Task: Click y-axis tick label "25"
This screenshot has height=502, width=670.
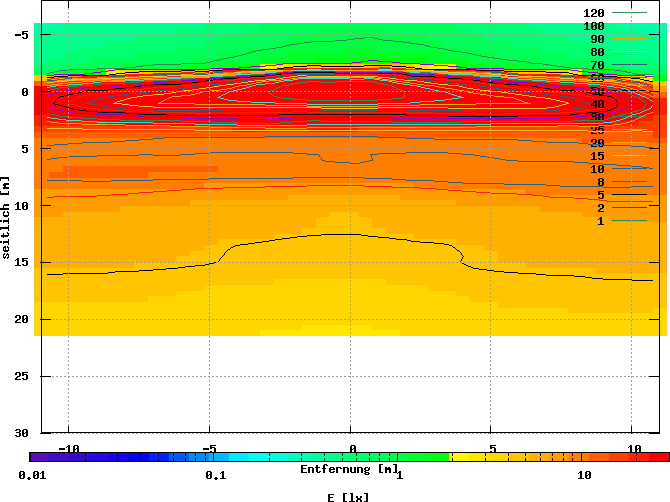Action: click(x=20, y=376)
